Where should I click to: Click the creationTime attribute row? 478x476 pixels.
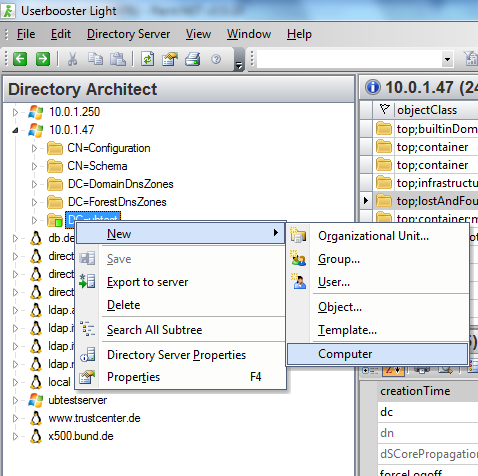coord(429,391)
